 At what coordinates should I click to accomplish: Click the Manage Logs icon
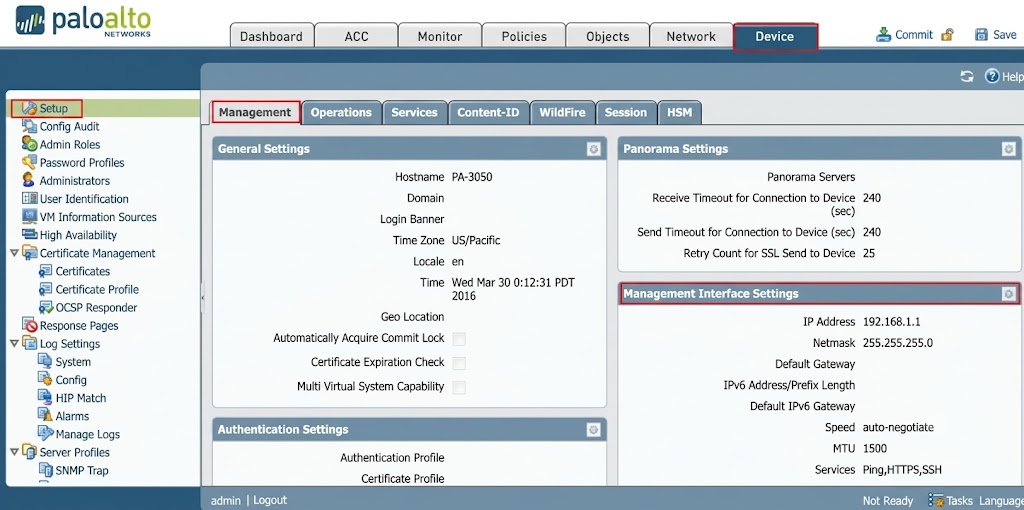pyautogui.click(x=45, y=434)
